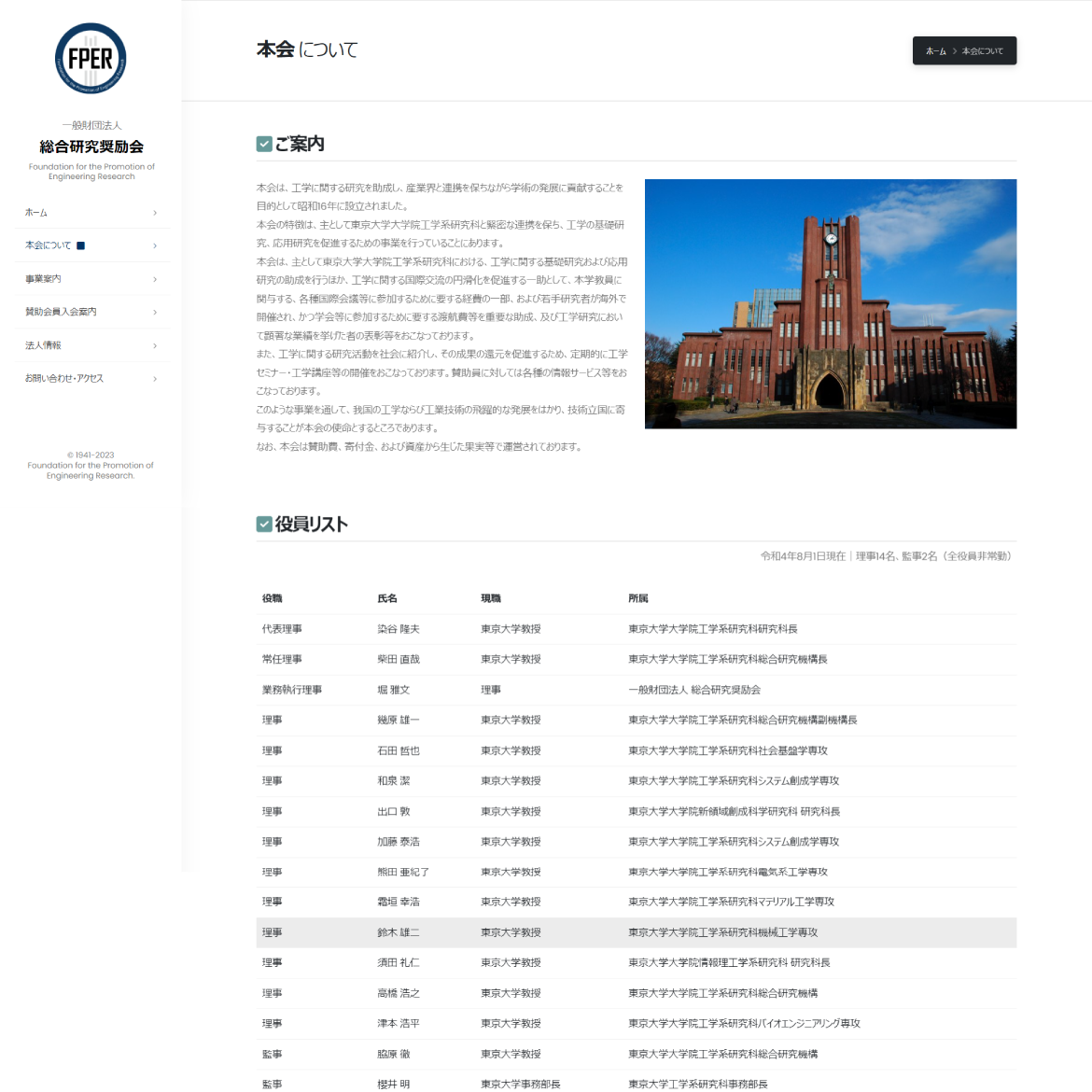Viewport: 1092px width, 1092px height.
Task: Click マテリアル工学専攻 affiliation cell
Action: pos(731,902)
